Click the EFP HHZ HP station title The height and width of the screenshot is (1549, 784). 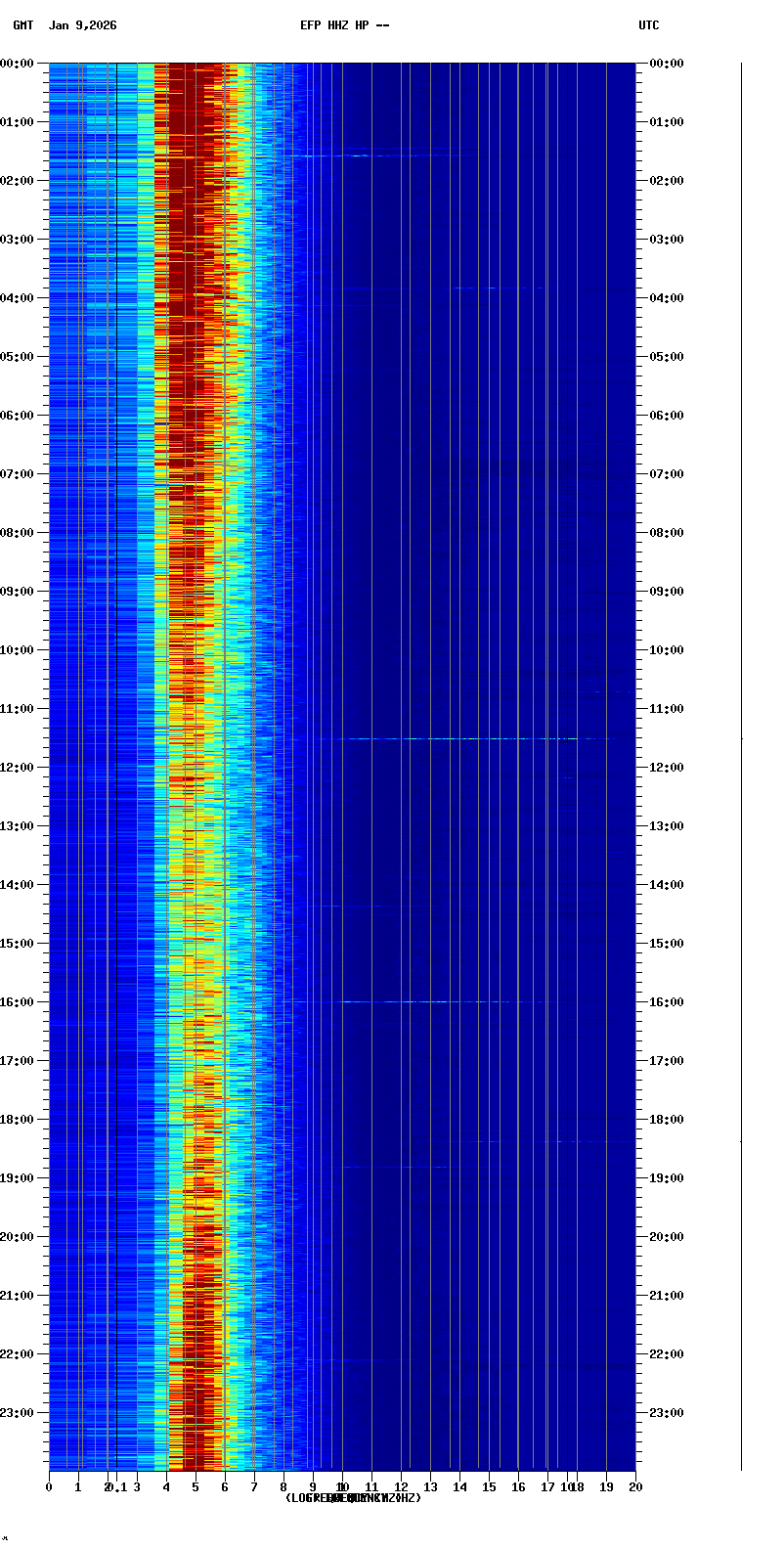click(x=344, y=25)
